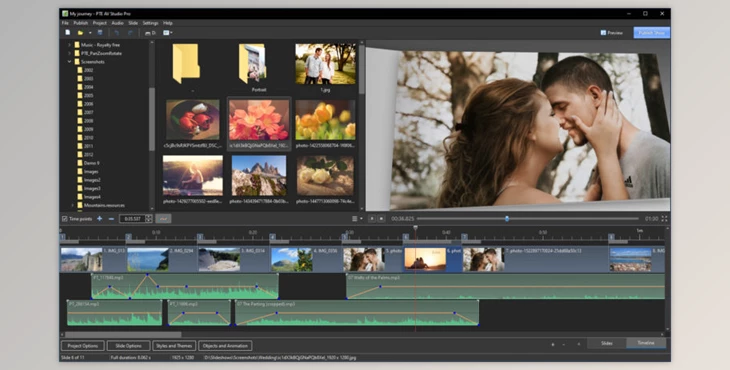Image resolution: width=730 pixels, height=370 pixels.
Task: Open the Help menu
Action: (168, 23)
